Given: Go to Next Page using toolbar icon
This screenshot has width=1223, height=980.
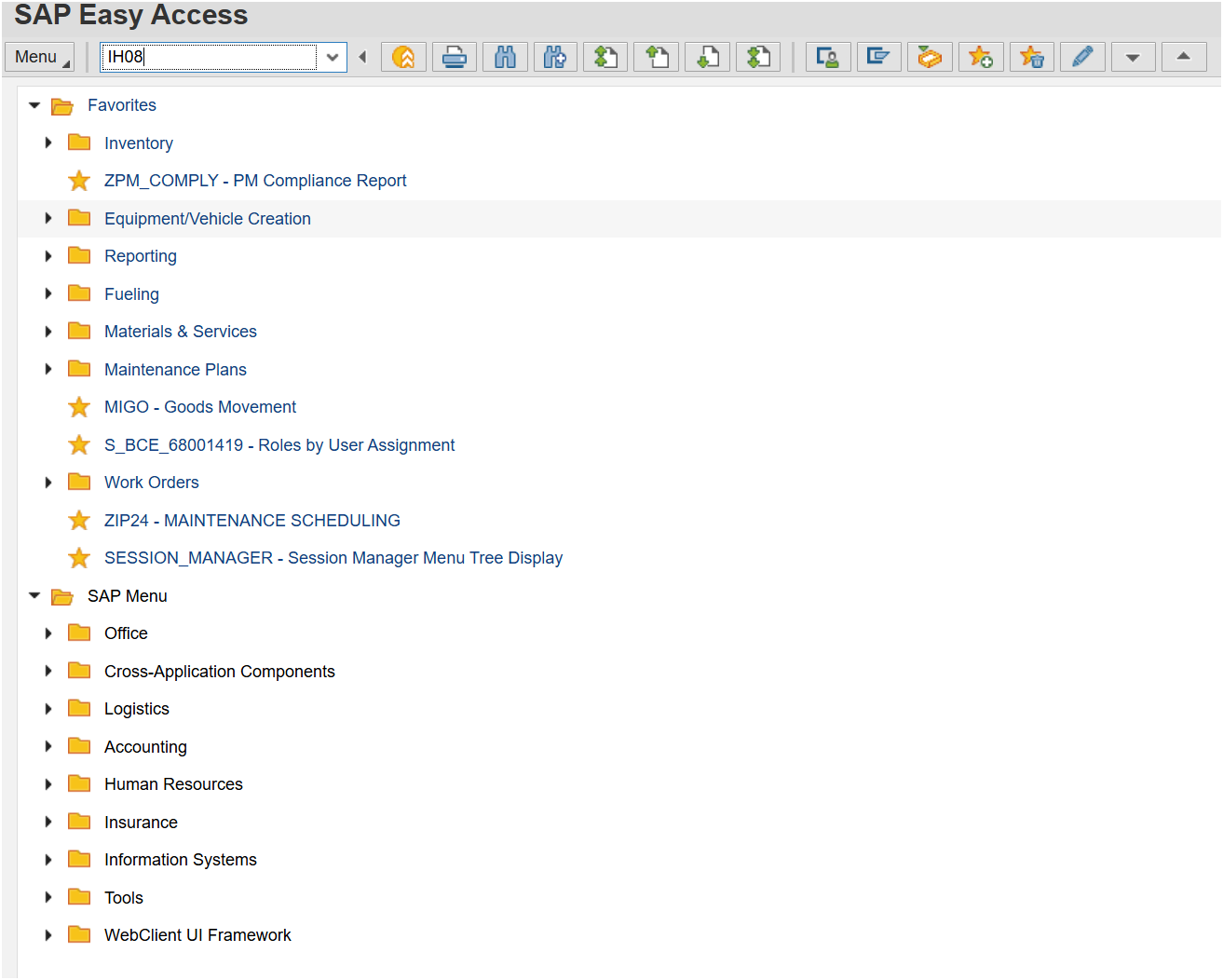Looking at the screenshot, I should 708,57.
